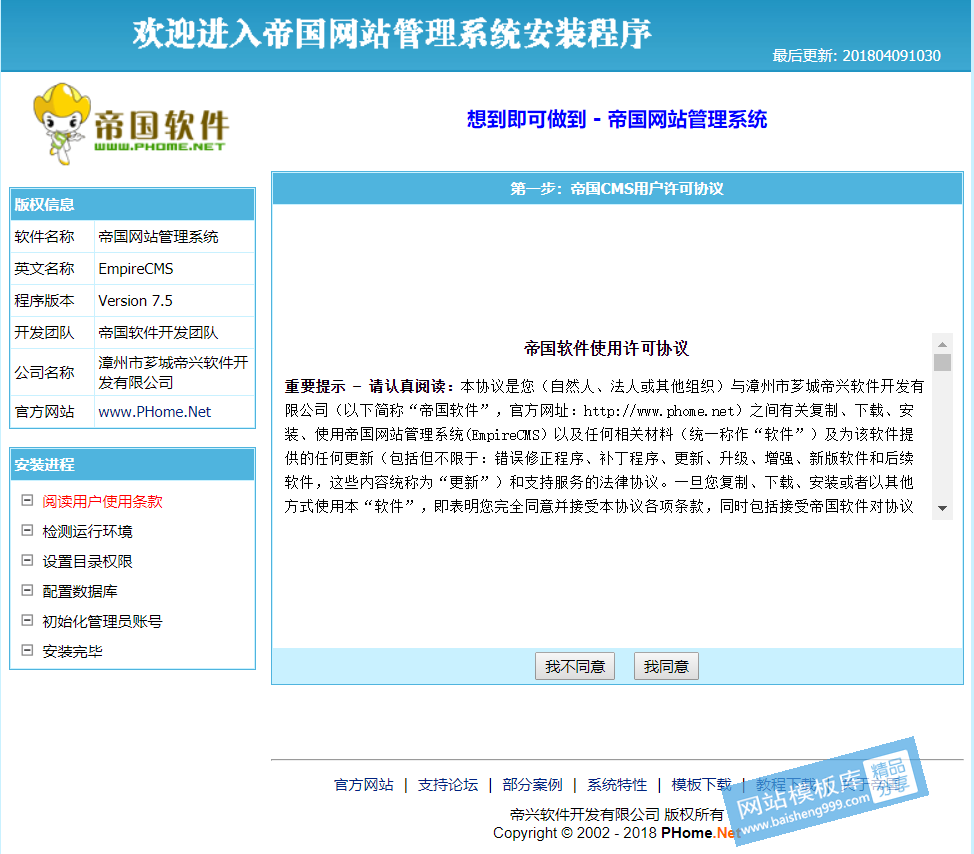Click the 开发团队 label cell
Screen dimensions: 974x854
pos(52,332)
